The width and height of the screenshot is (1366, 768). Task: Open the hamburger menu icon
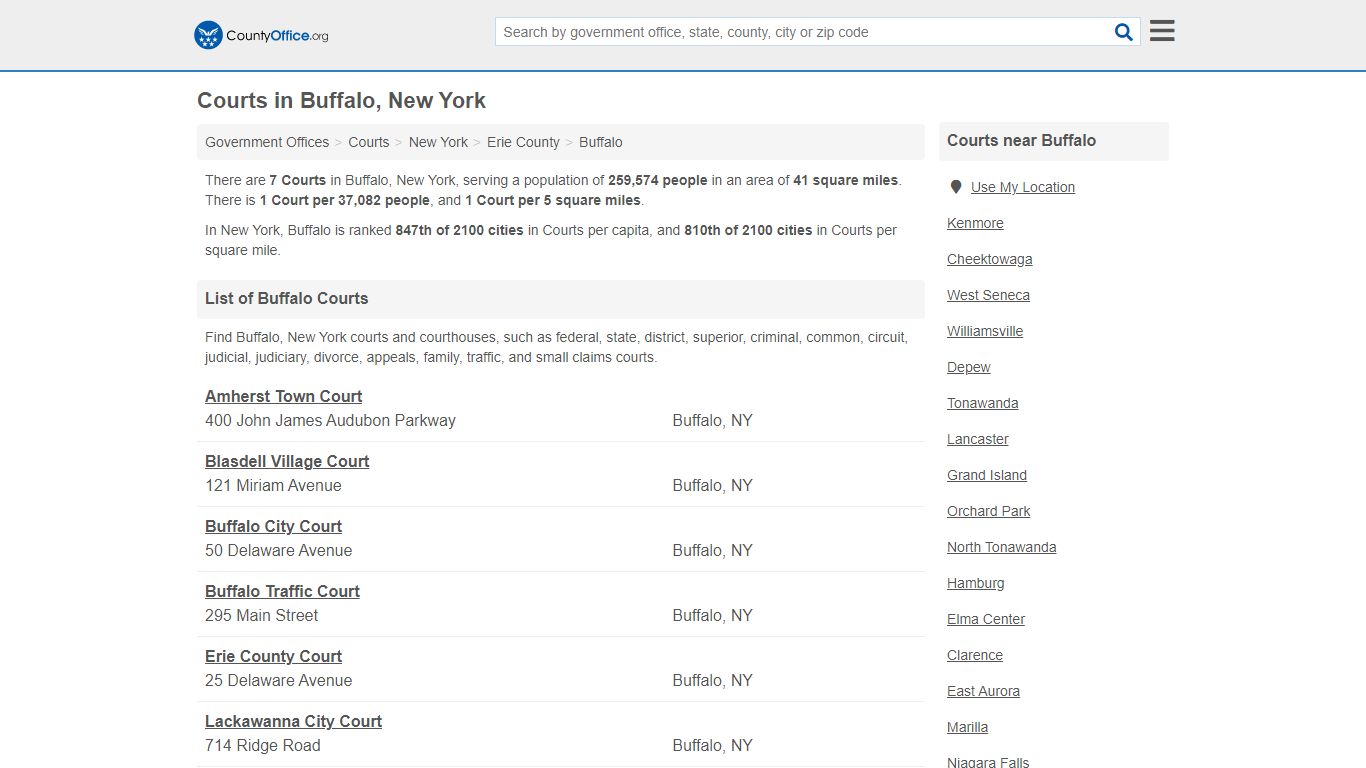coord(1162,31)
